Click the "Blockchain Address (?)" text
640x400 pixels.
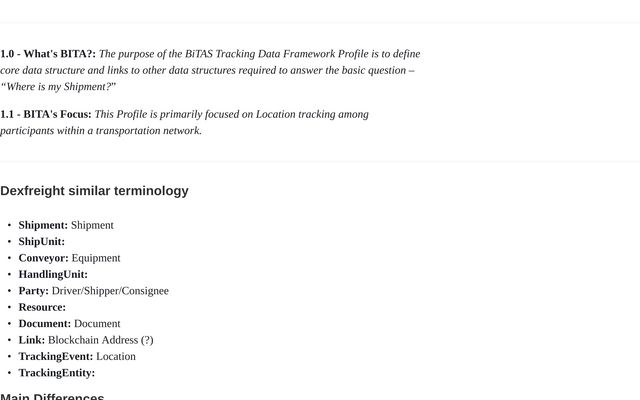point(101,340)
